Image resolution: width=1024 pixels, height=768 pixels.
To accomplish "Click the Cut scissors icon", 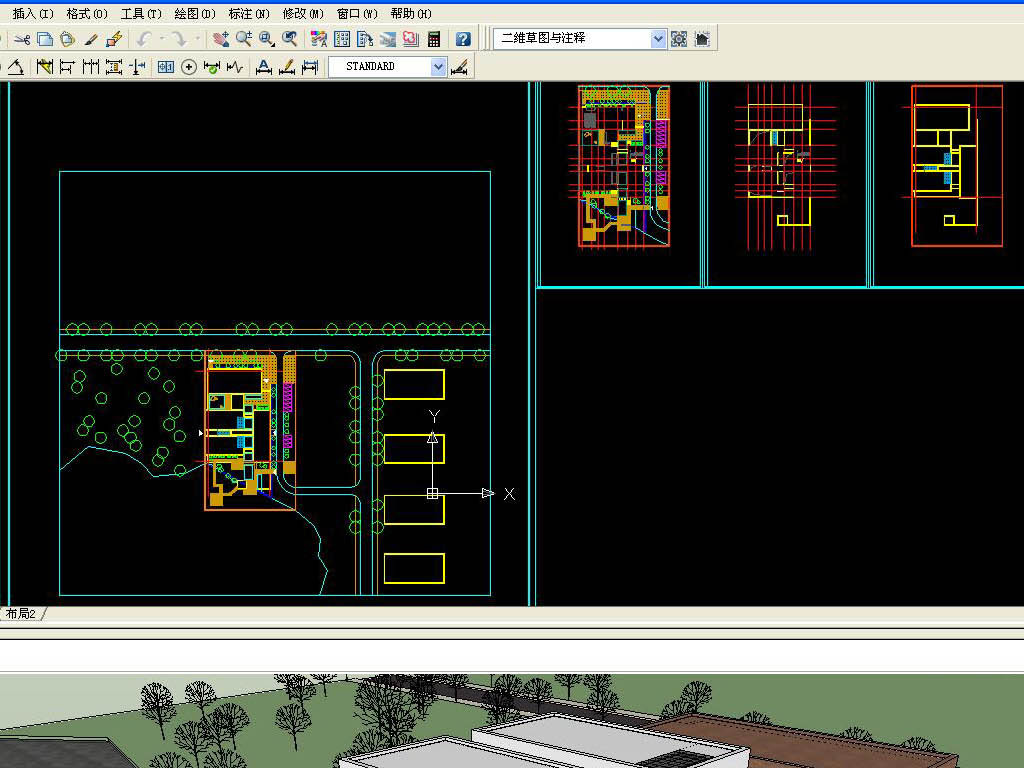I will 21,39.
